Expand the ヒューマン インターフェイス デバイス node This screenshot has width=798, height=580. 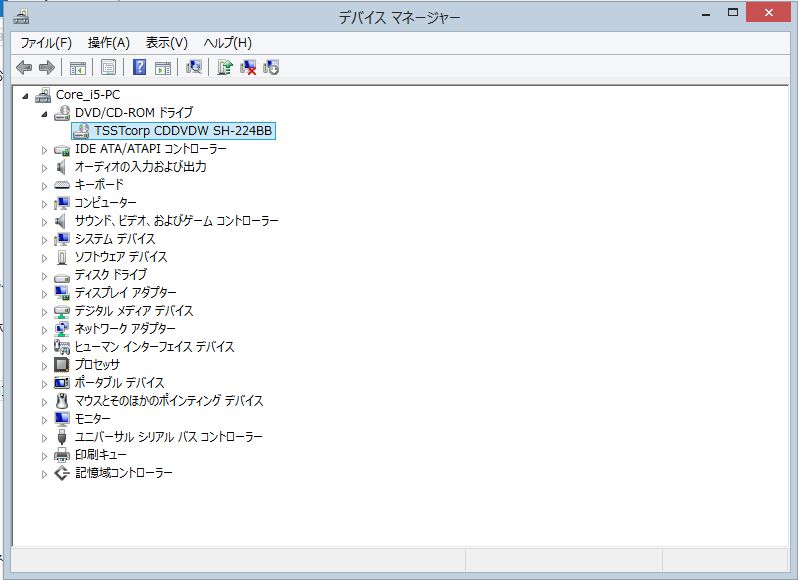coord(44,348)
